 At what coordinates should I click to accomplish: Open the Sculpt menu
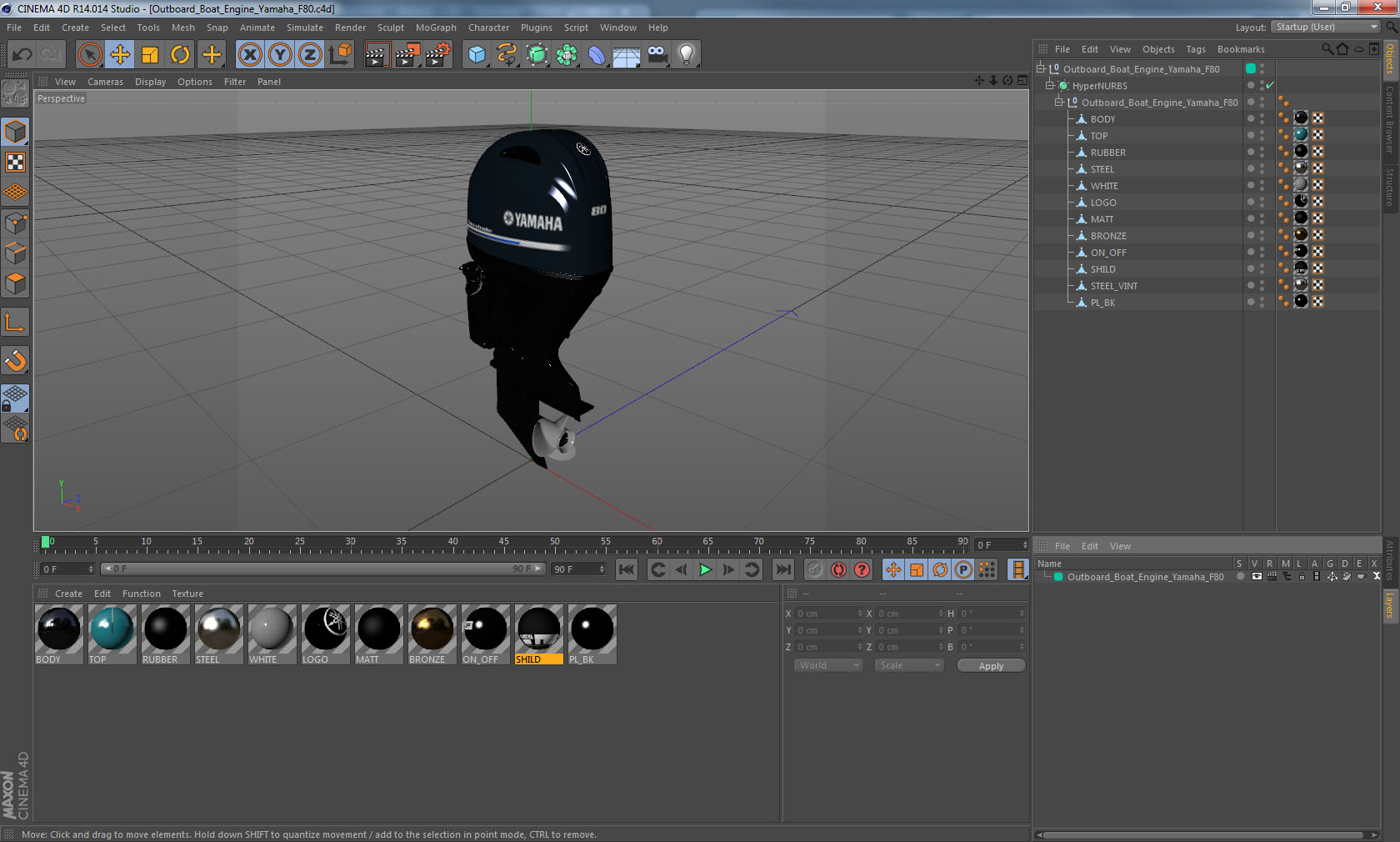(x=390, y=28)
